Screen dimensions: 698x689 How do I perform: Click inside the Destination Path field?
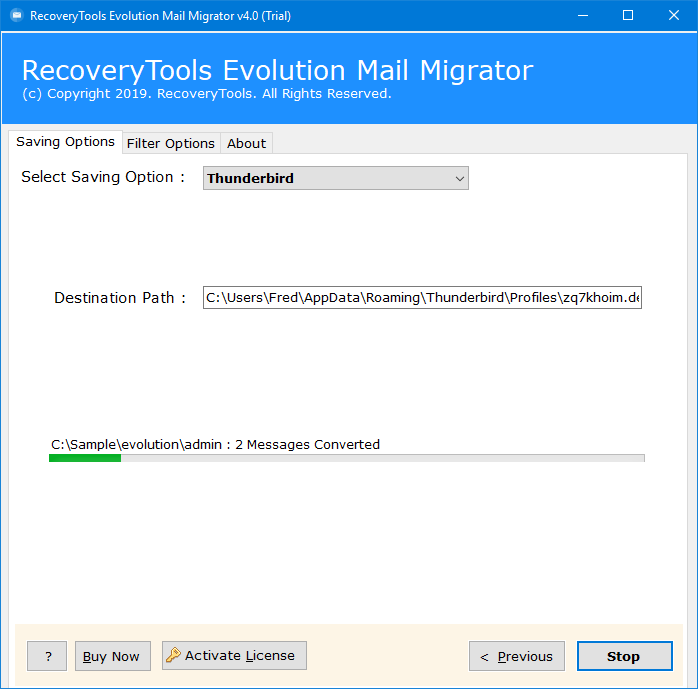point(422,297)
